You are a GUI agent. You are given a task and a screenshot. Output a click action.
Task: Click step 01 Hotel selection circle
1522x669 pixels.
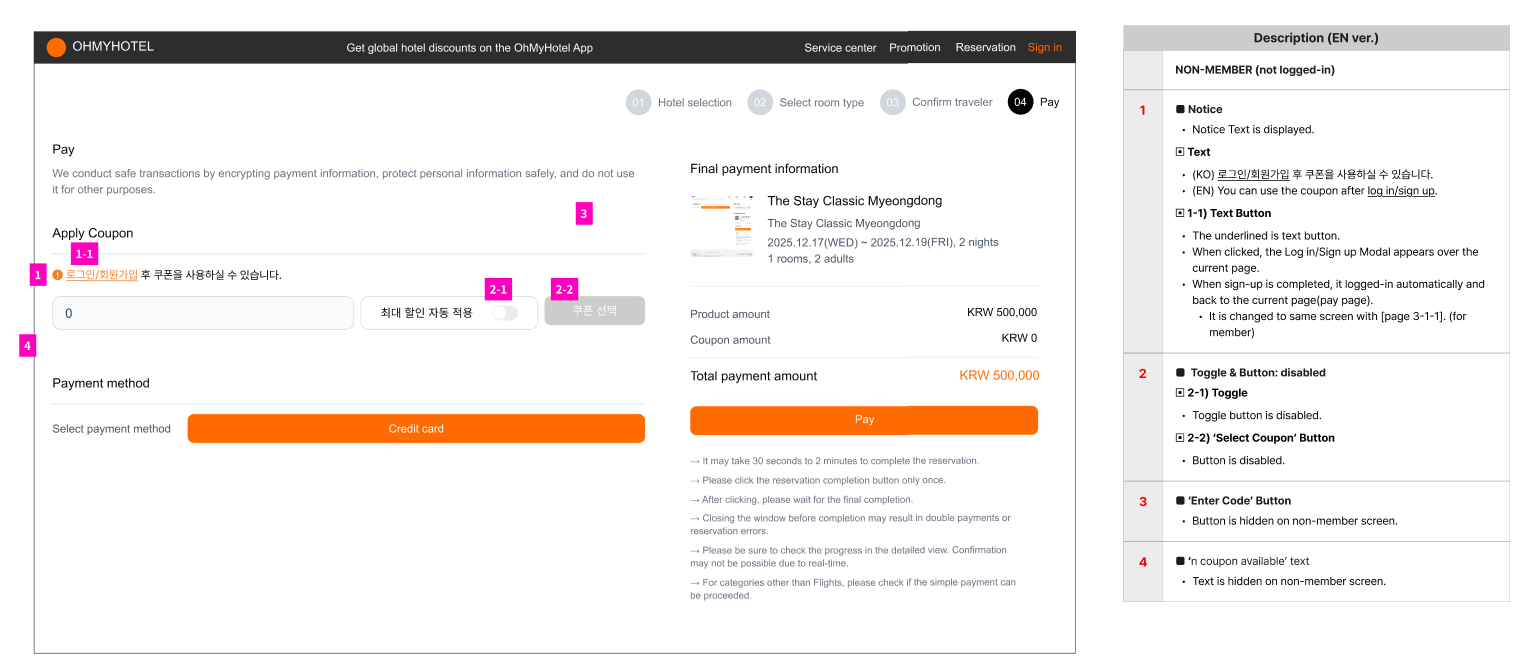coord(638,102)
